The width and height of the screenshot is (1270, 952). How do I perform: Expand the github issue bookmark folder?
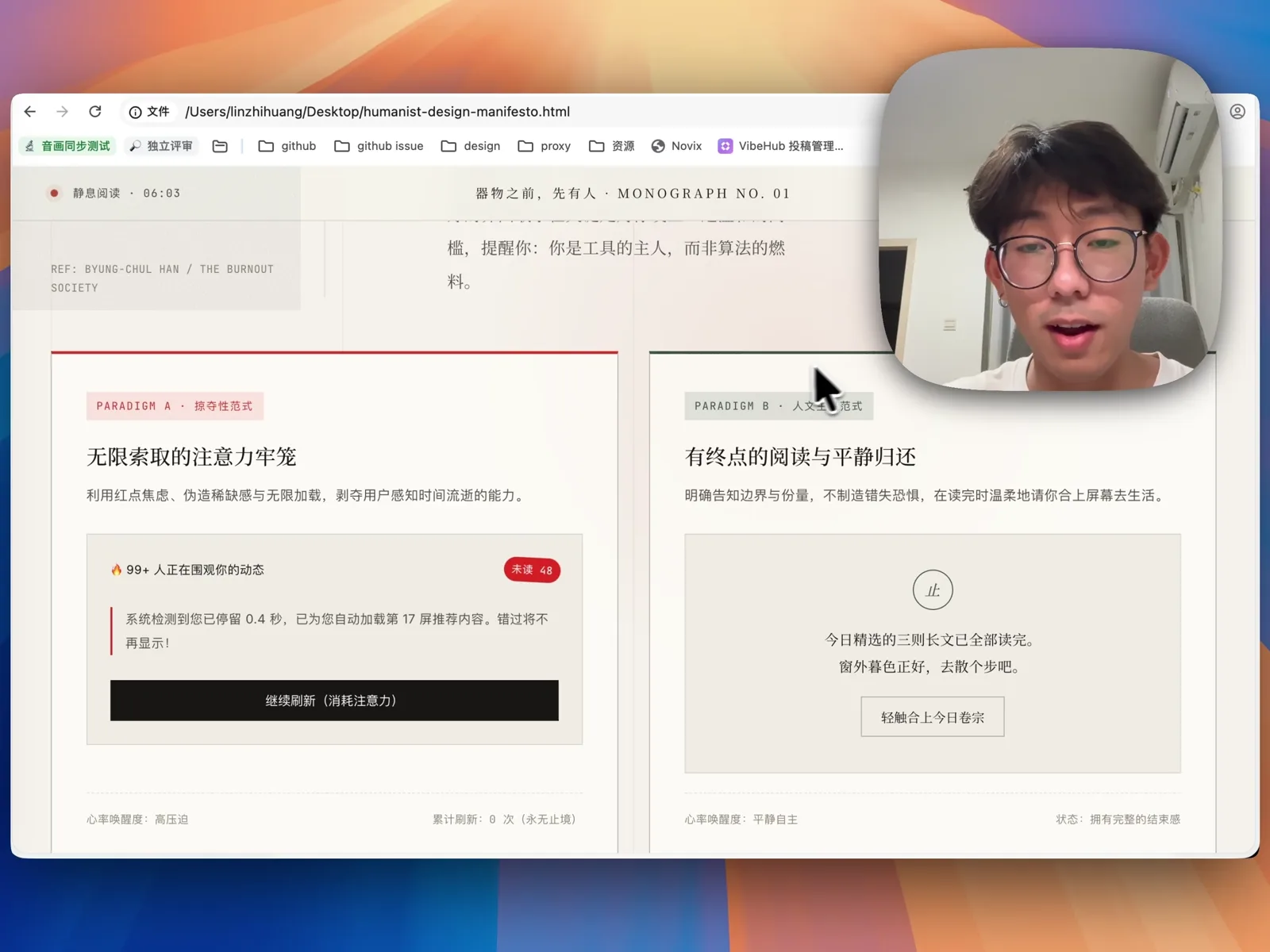(379, 146)
